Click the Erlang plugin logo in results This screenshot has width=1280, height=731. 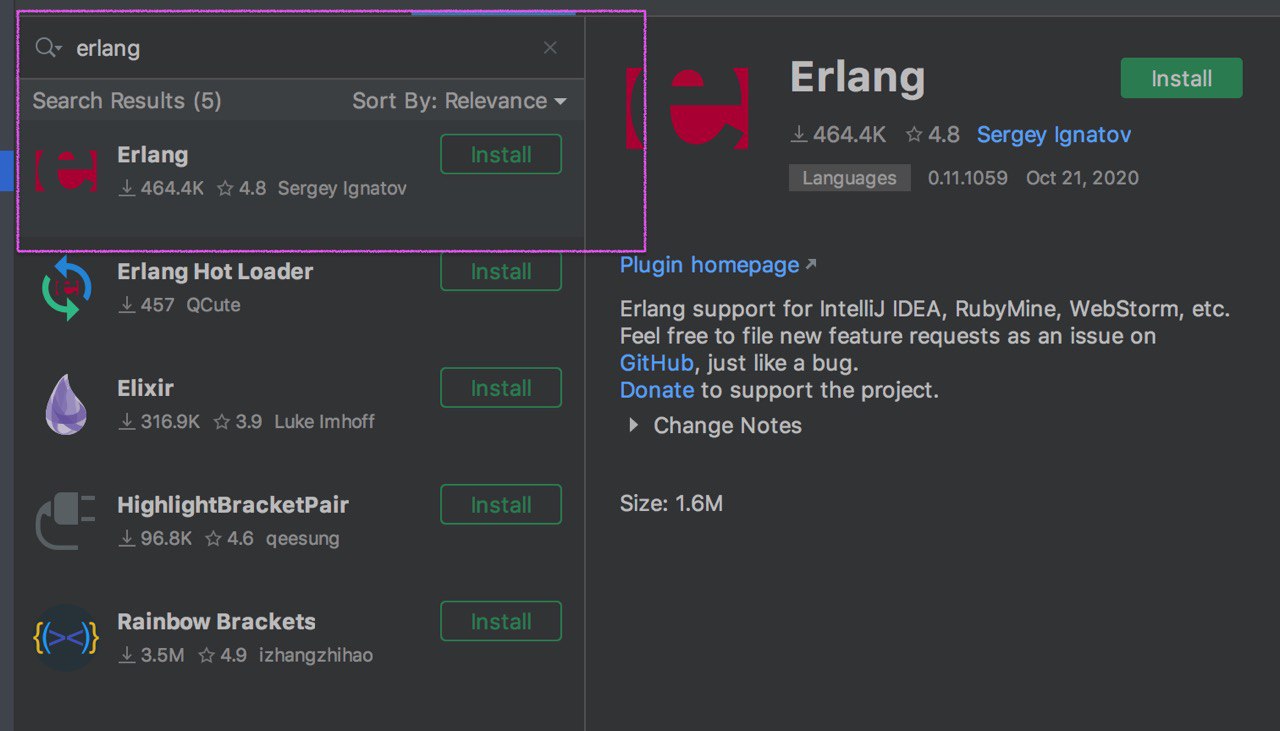(x=66, y=171)
